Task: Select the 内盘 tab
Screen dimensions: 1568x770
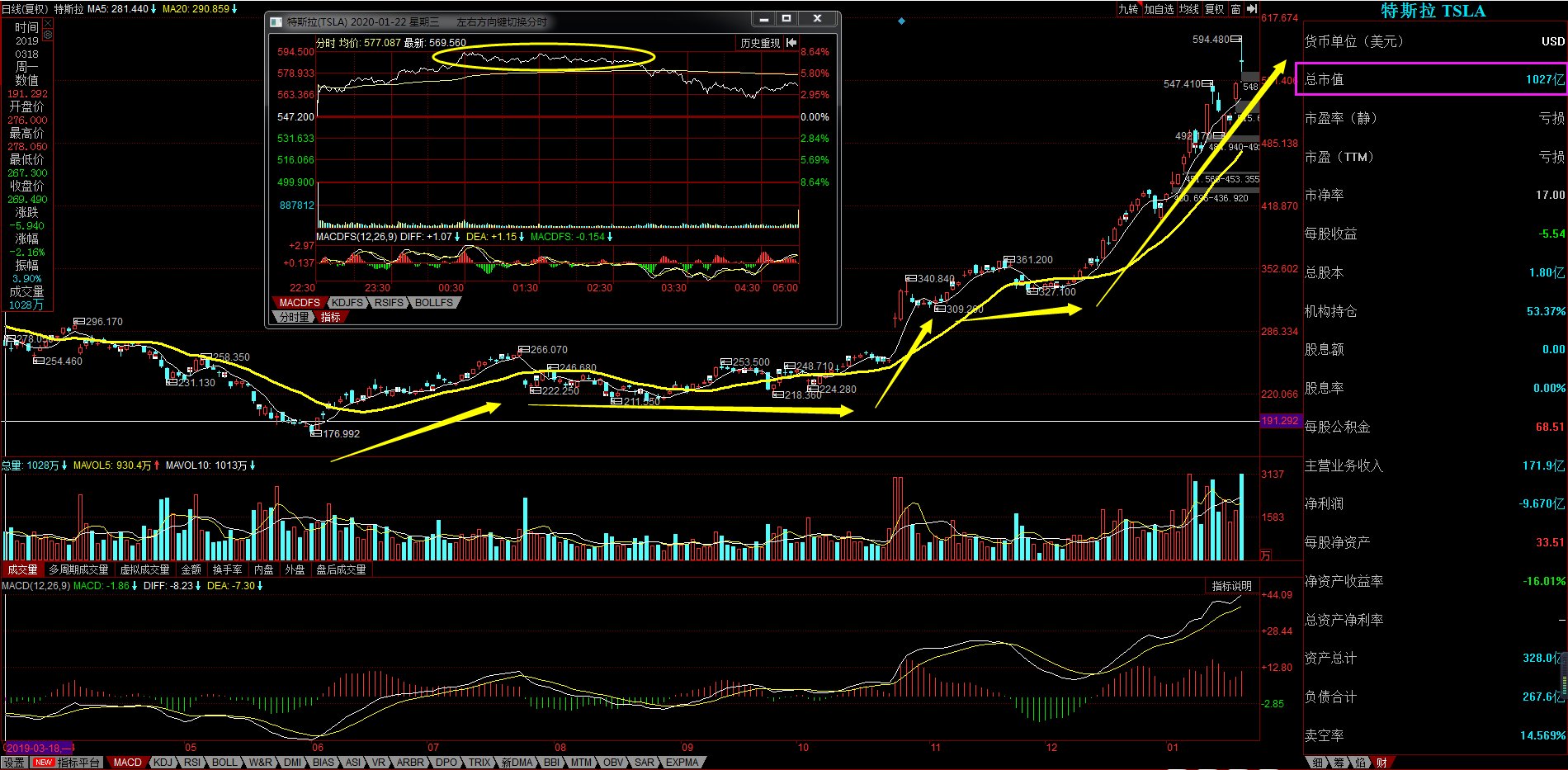Action: (x=264, y=569)
